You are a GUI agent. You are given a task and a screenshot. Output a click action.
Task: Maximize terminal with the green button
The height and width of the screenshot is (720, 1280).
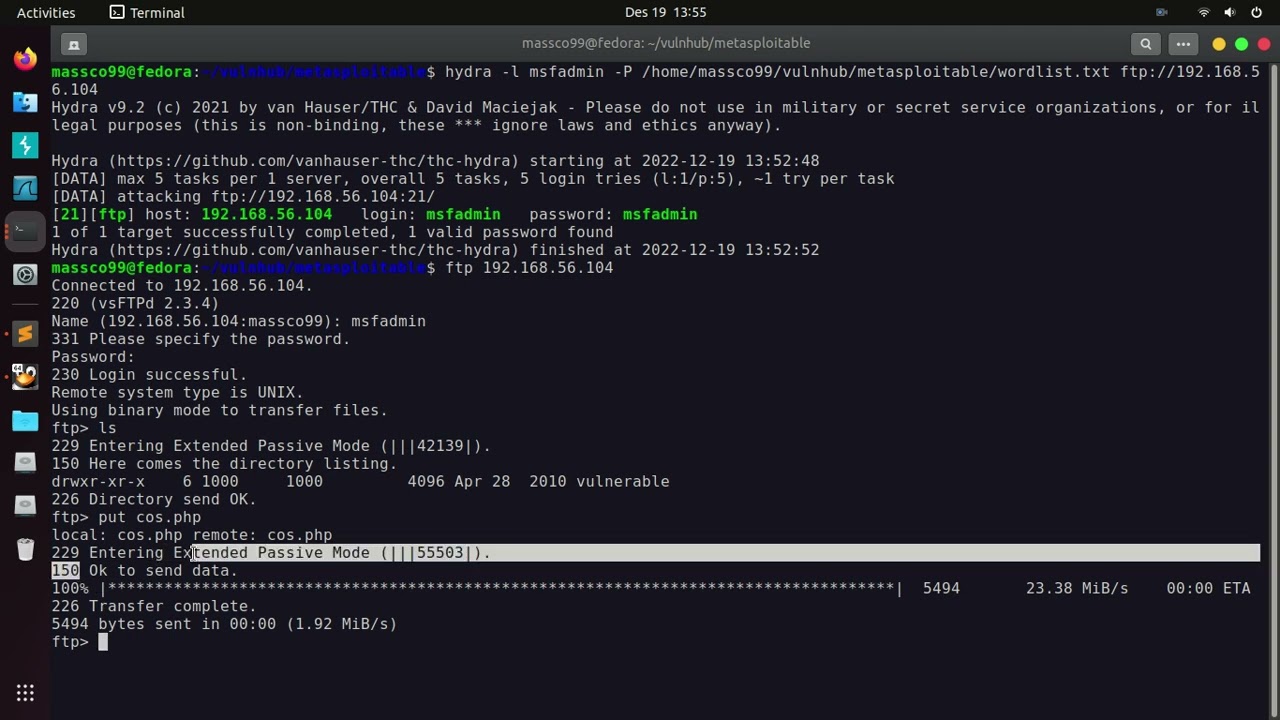pos(1241,44)
